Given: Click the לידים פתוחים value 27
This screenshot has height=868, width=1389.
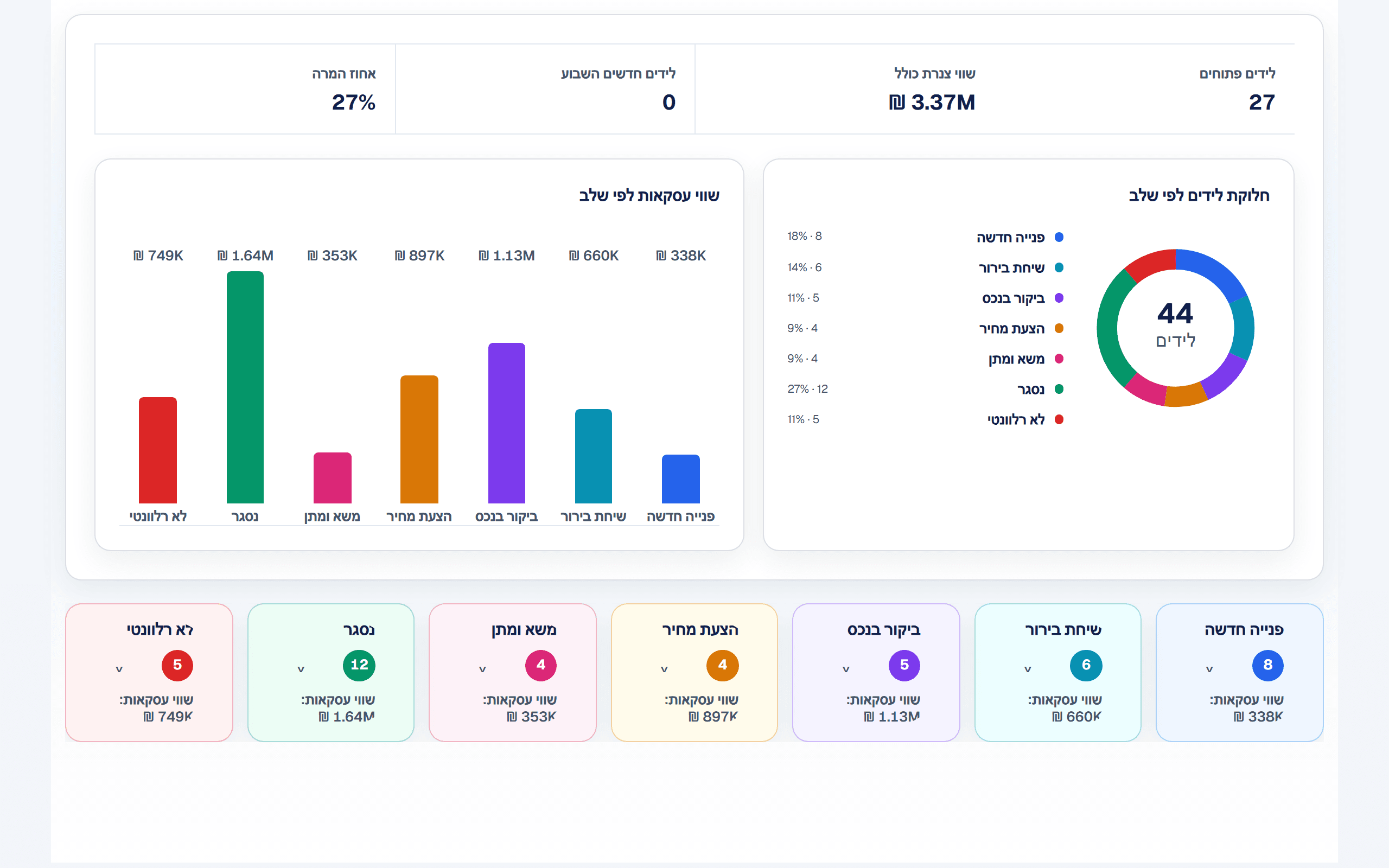Looking at the screenshot, I should tap(1261, 102).
